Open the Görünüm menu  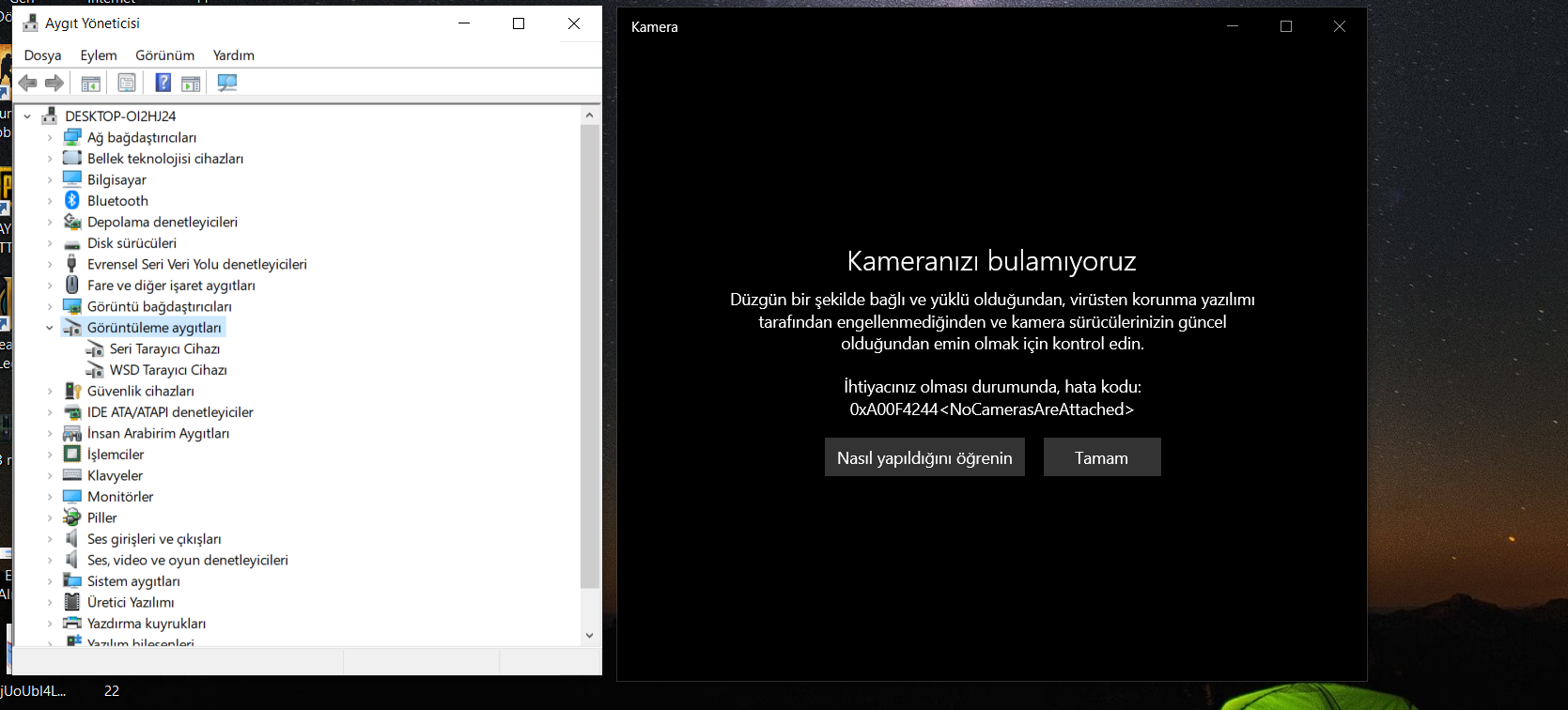coord(164,55)
